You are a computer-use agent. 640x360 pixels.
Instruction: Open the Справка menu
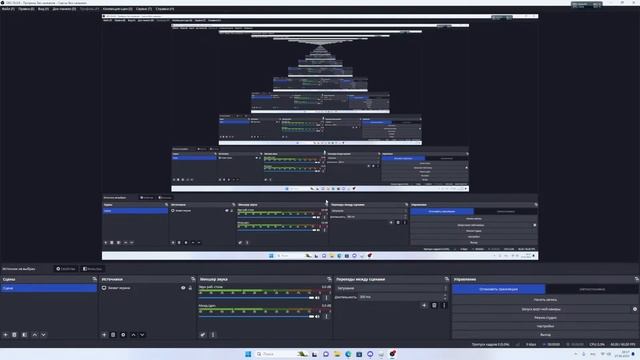pos(164,9)
